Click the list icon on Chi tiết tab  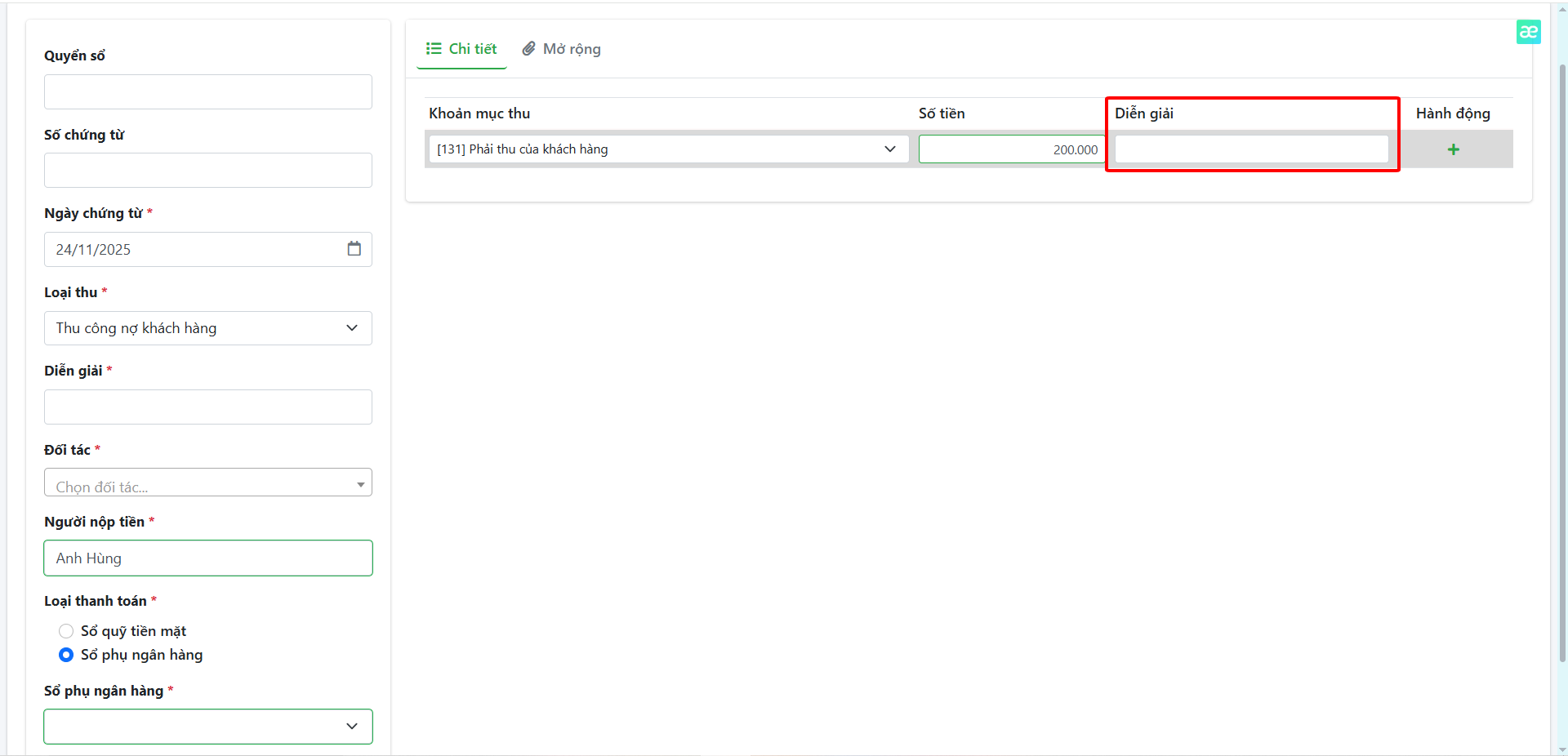[x=434, y=49]
